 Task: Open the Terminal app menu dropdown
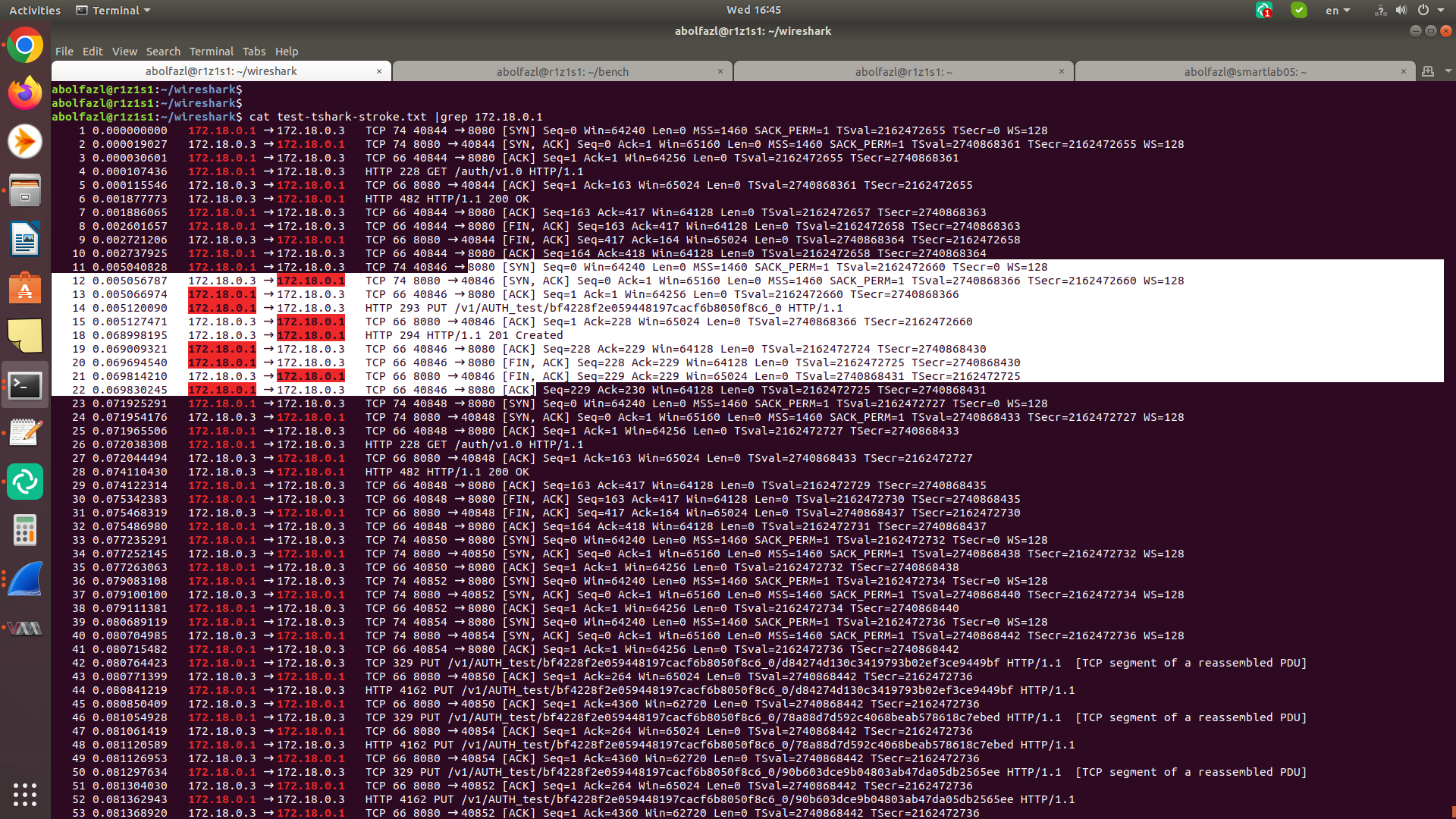coord(114,11)
